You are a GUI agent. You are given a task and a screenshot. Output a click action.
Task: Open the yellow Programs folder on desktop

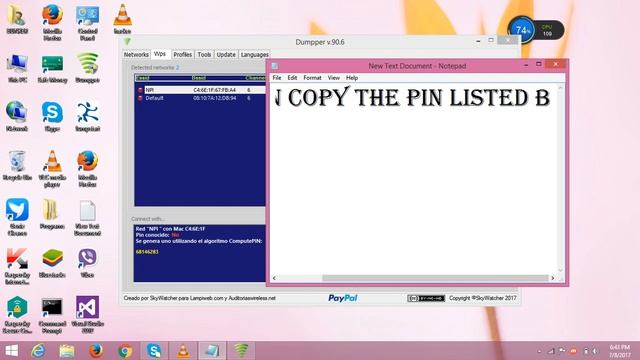click(52, 214)
